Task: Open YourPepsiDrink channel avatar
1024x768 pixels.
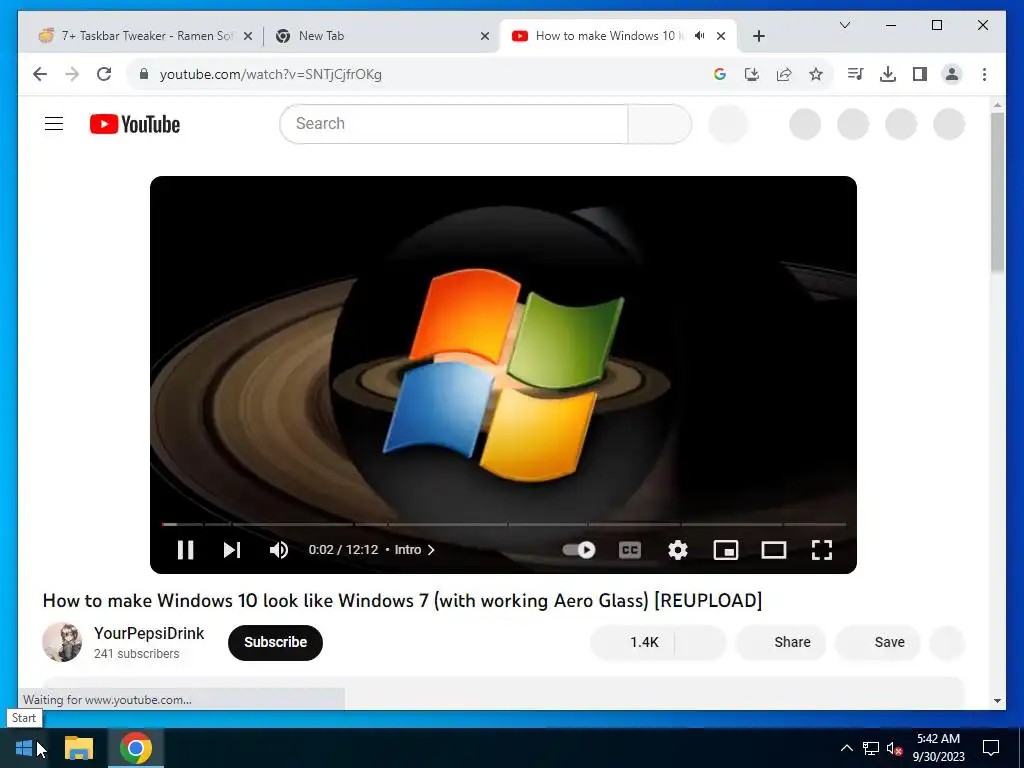Action: 62,642
